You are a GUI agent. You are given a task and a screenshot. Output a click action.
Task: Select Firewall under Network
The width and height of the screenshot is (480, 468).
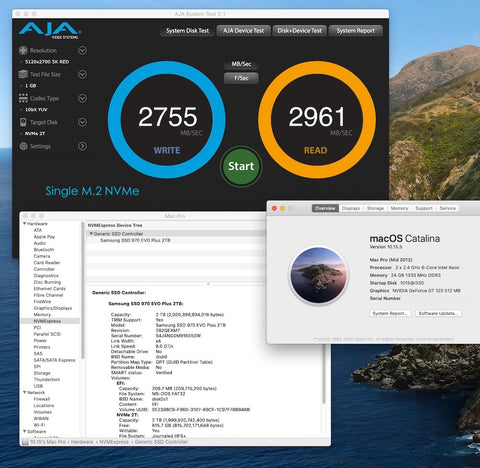click(x=42, y=399)
